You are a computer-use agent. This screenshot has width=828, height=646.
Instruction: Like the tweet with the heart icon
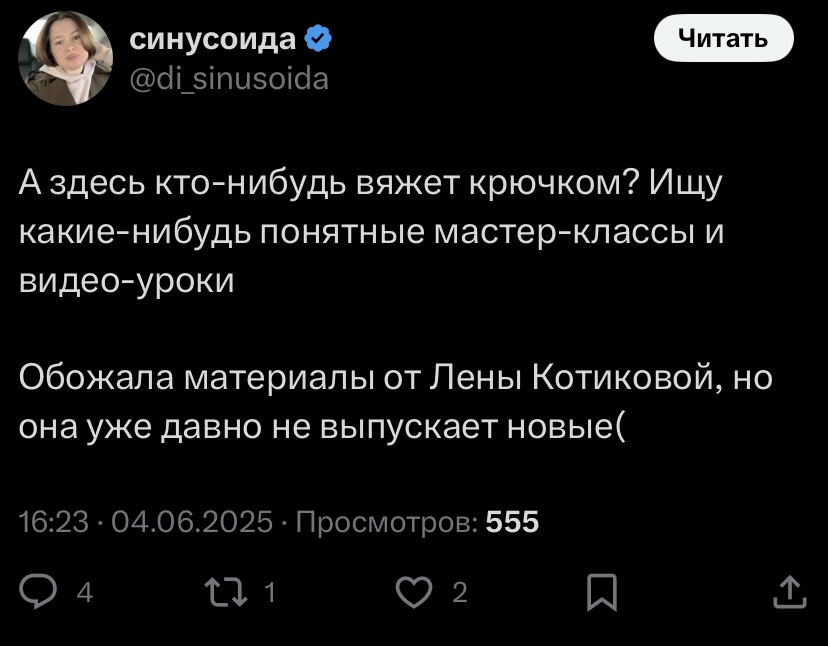pyautogui.click(x=414, y=592)
